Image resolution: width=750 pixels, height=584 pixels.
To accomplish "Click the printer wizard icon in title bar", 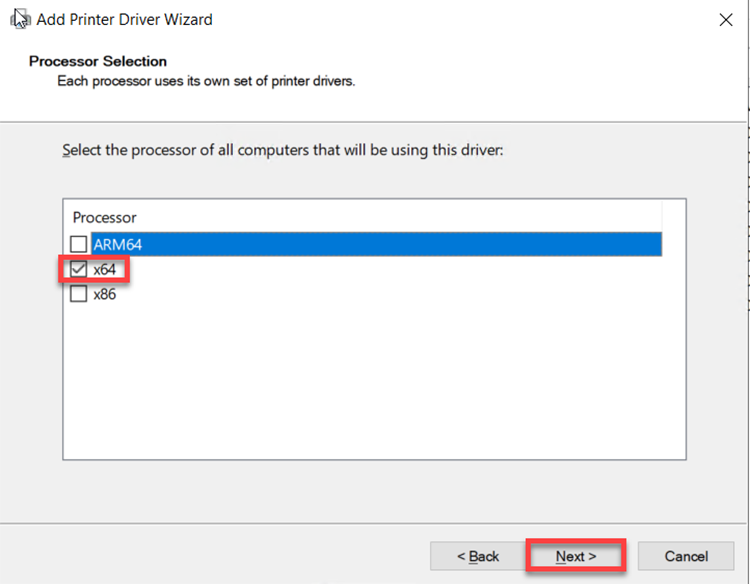I will 20,19.
